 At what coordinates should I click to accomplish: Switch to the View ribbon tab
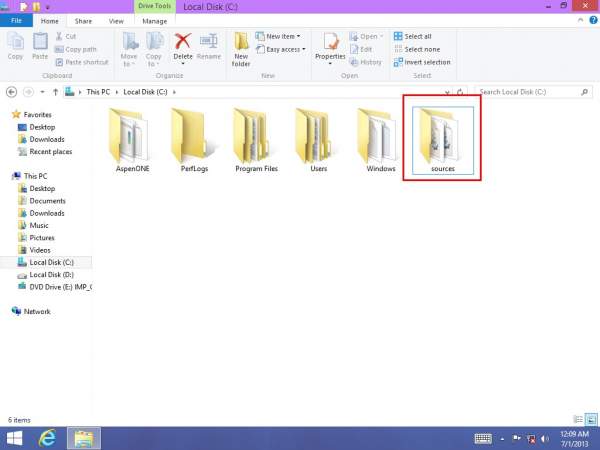pyautogui.click(x=116, y=21)
